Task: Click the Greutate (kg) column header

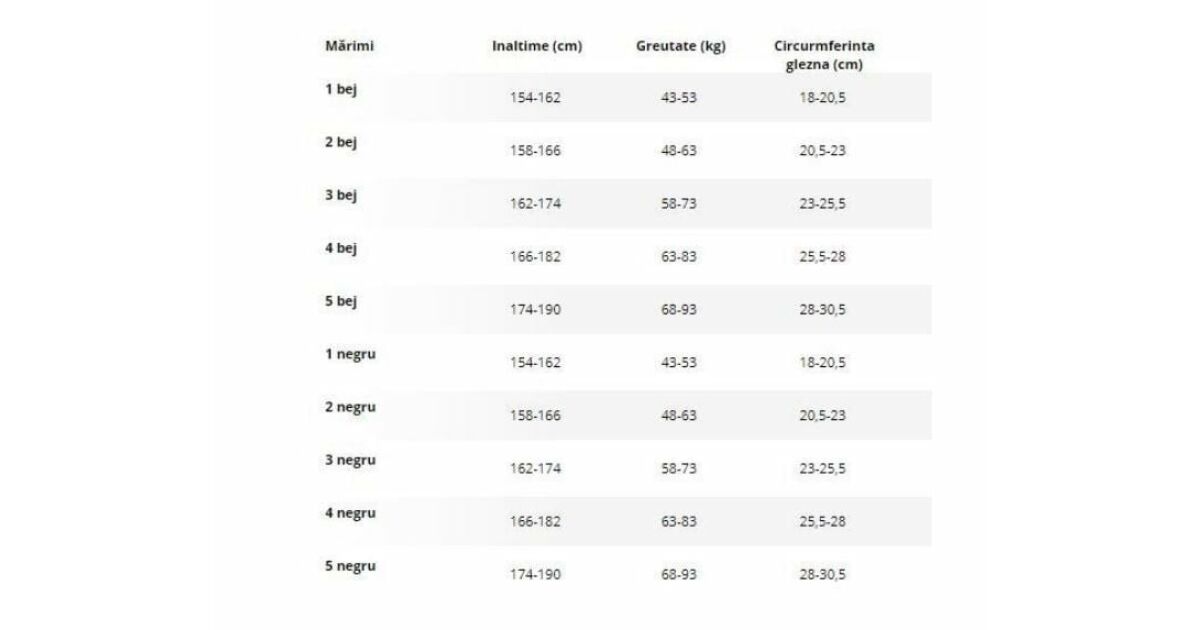Action: (680, 46)
